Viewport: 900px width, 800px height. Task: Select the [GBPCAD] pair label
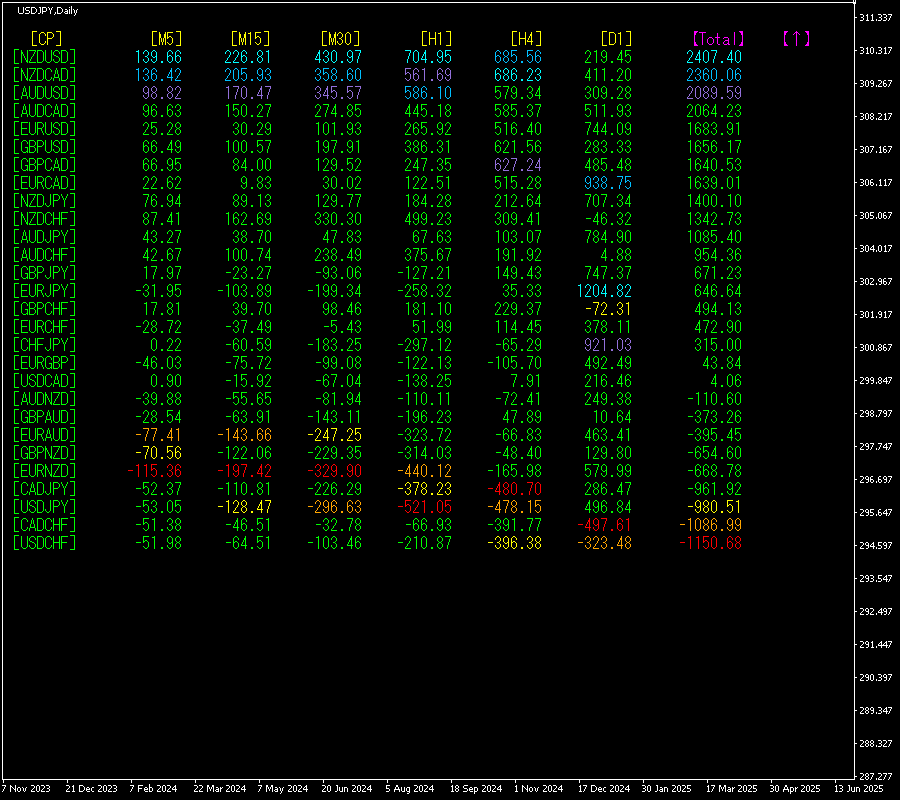pos(44,165)
